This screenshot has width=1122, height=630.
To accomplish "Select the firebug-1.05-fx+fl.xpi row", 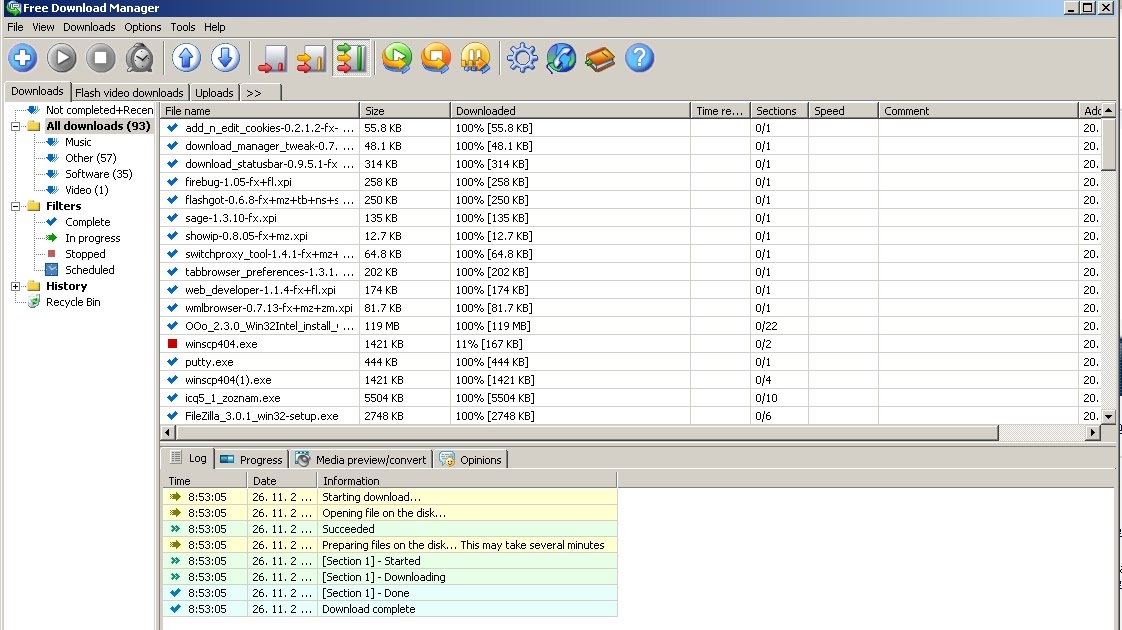I will tap(631, 182).
